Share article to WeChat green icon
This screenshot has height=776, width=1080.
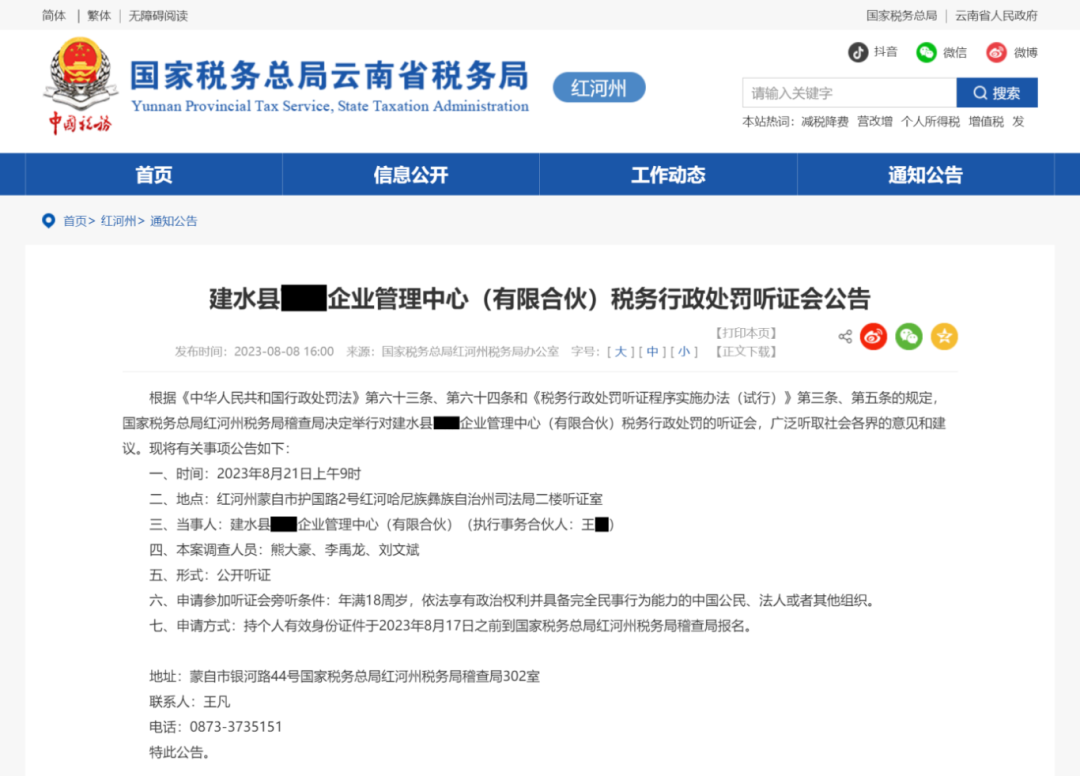(x=909, y=337)
